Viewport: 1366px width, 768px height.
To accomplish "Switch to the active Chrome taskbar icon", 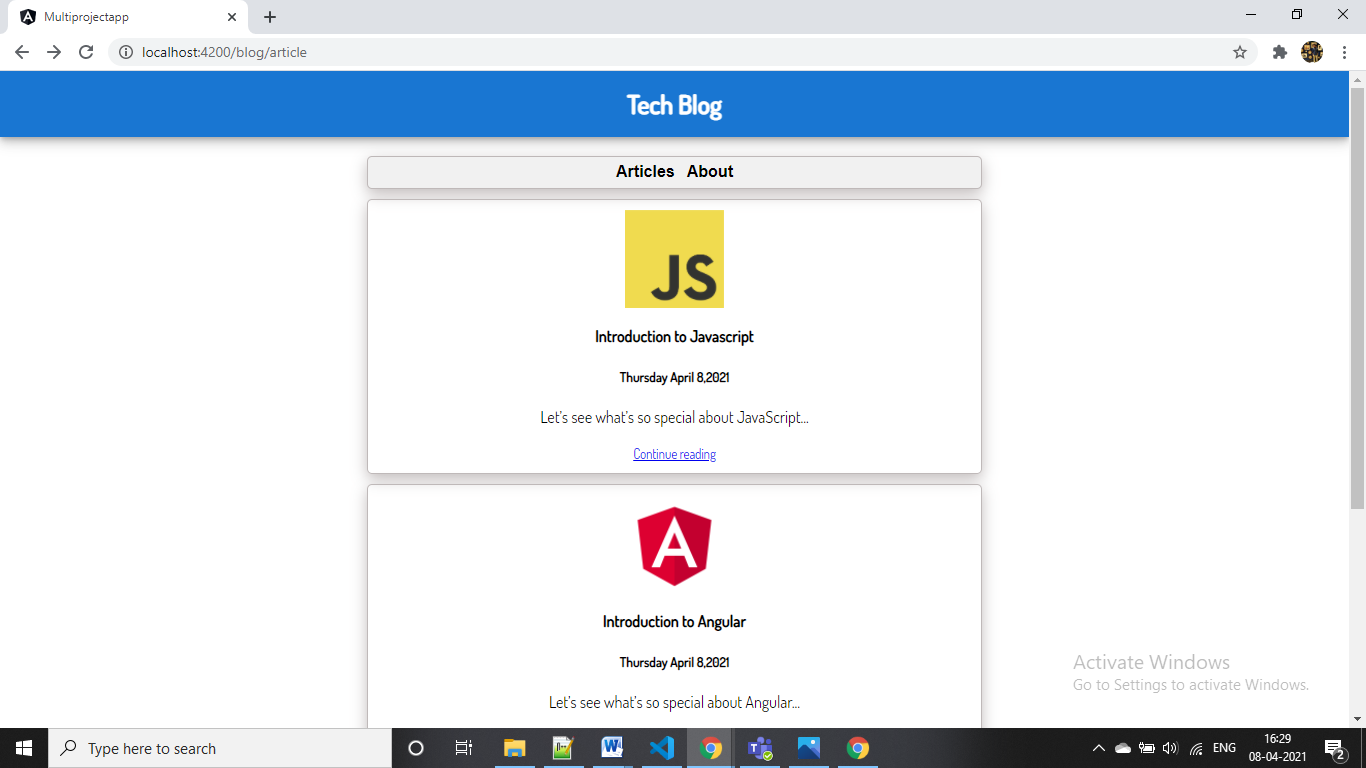I will point(711,748).
